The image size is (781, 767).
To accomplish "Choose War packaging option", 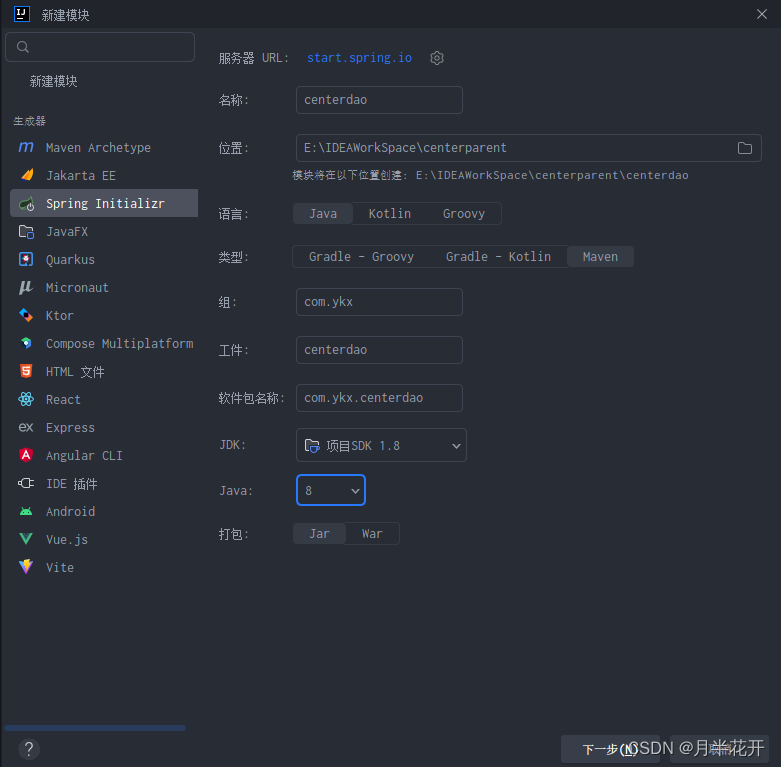I will 372,534.
